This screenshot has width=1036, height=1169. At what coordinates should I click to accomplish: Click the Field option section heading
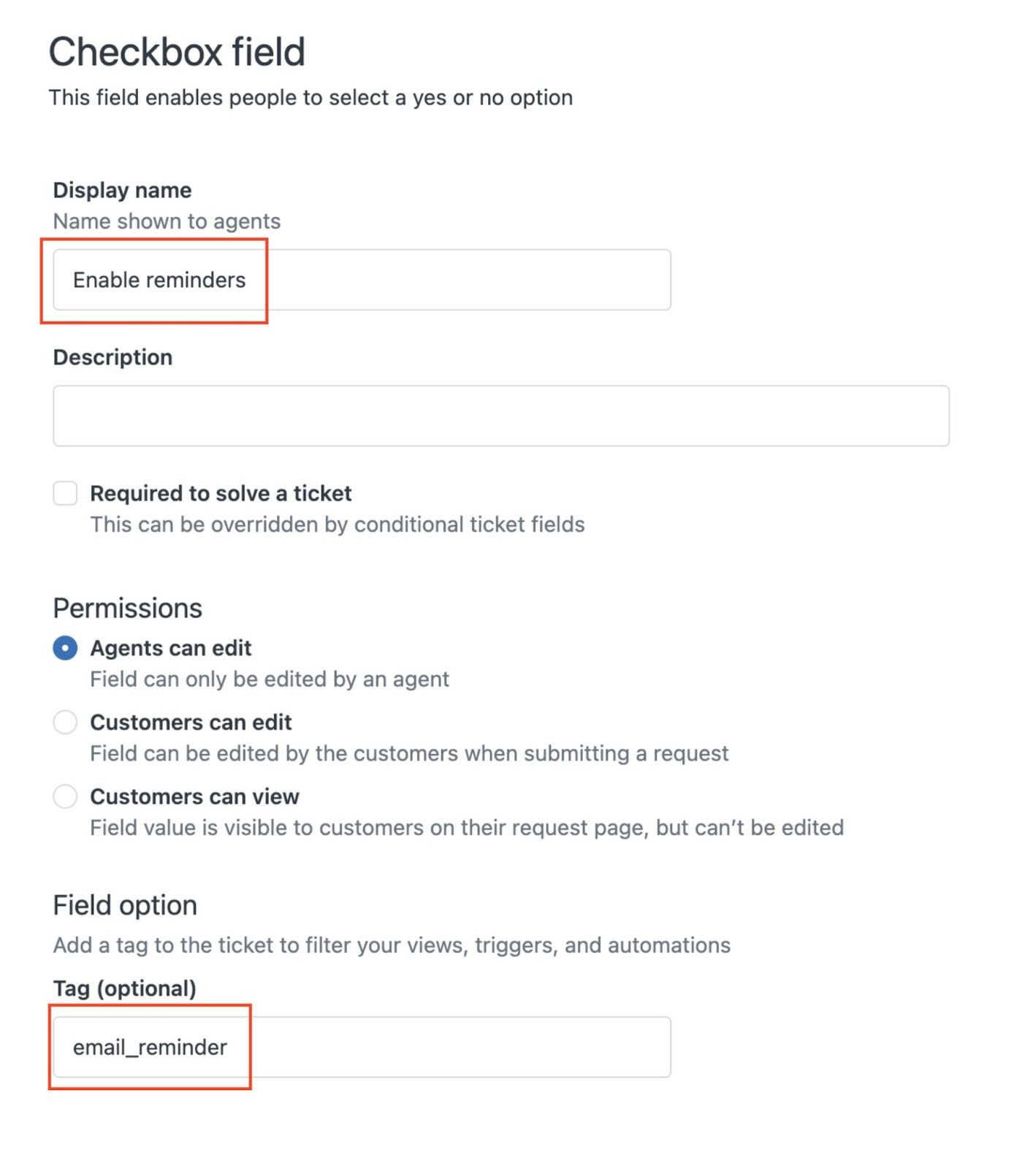pos(125,905)
